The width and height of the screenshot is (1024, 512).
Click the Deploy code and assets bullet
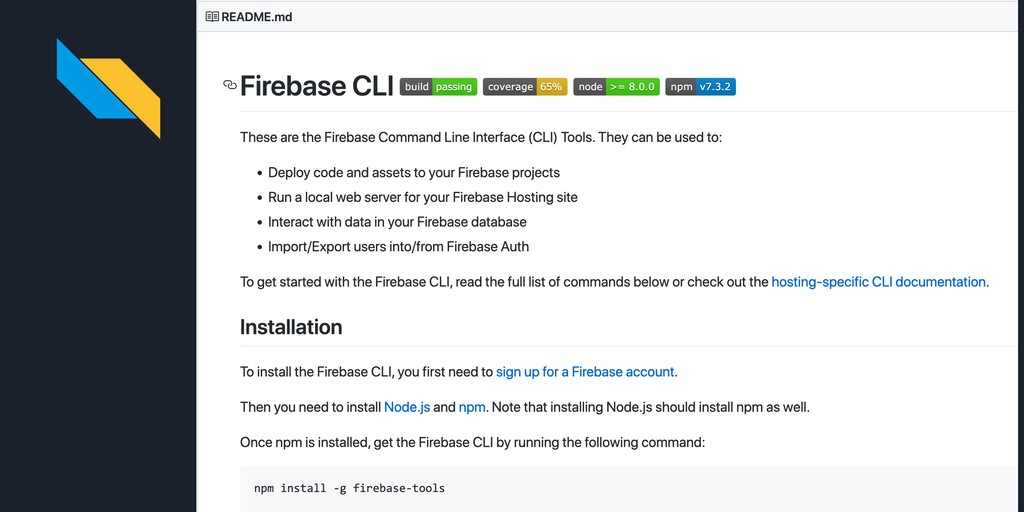[x=414, y=172]
